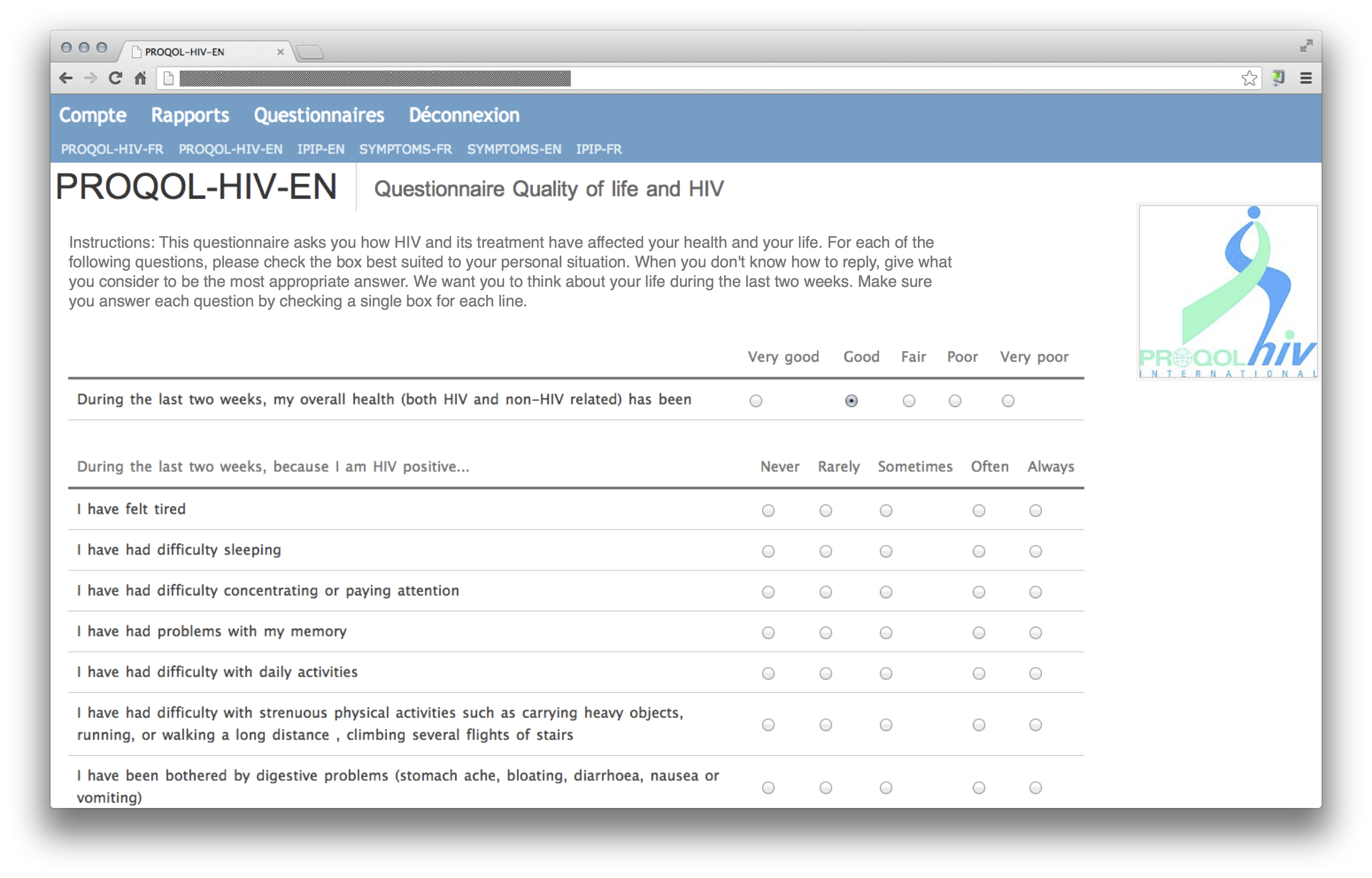Open the SYMPTOMS-EN questionnaire link

coord(514,149)
